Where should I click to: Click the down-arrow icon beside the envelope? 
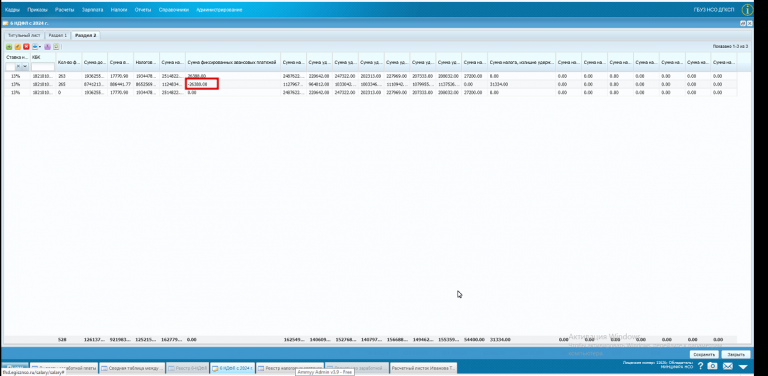pos(743,367)
